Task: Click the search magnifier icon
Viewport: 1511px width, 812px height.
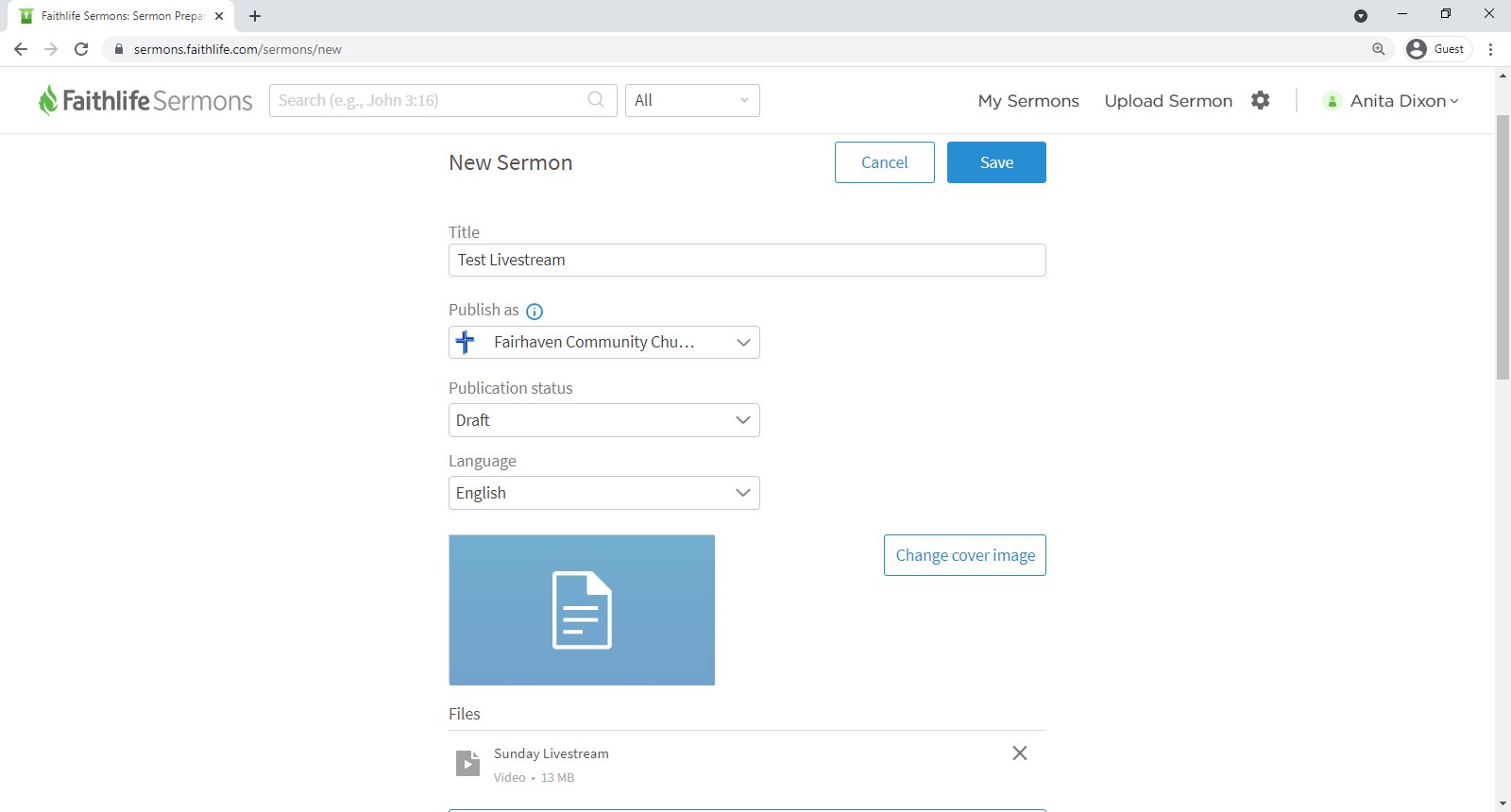Action: tap(596, 100)
